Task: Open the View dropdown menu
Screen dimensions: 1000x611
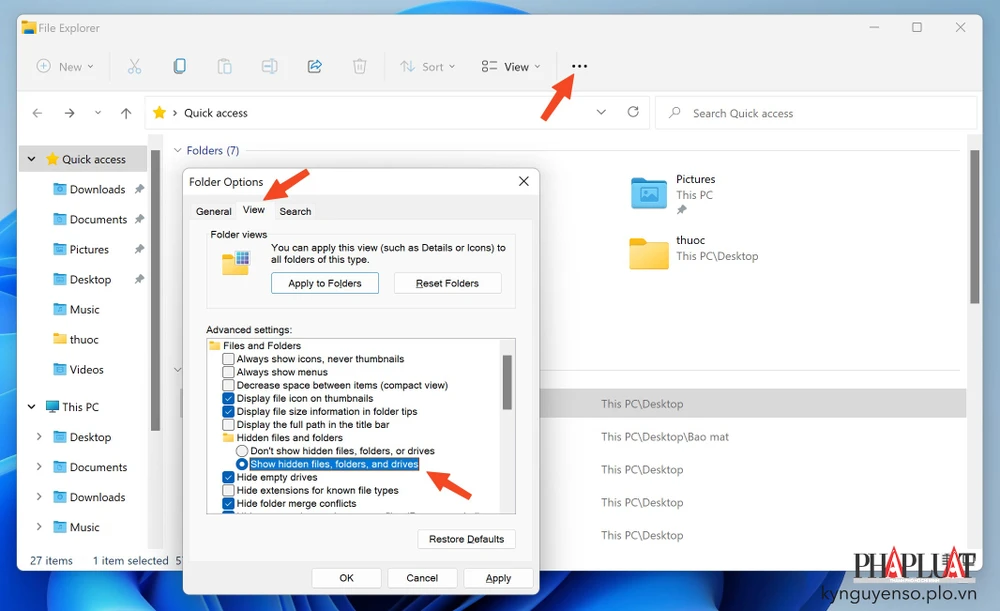Action: 510,65
